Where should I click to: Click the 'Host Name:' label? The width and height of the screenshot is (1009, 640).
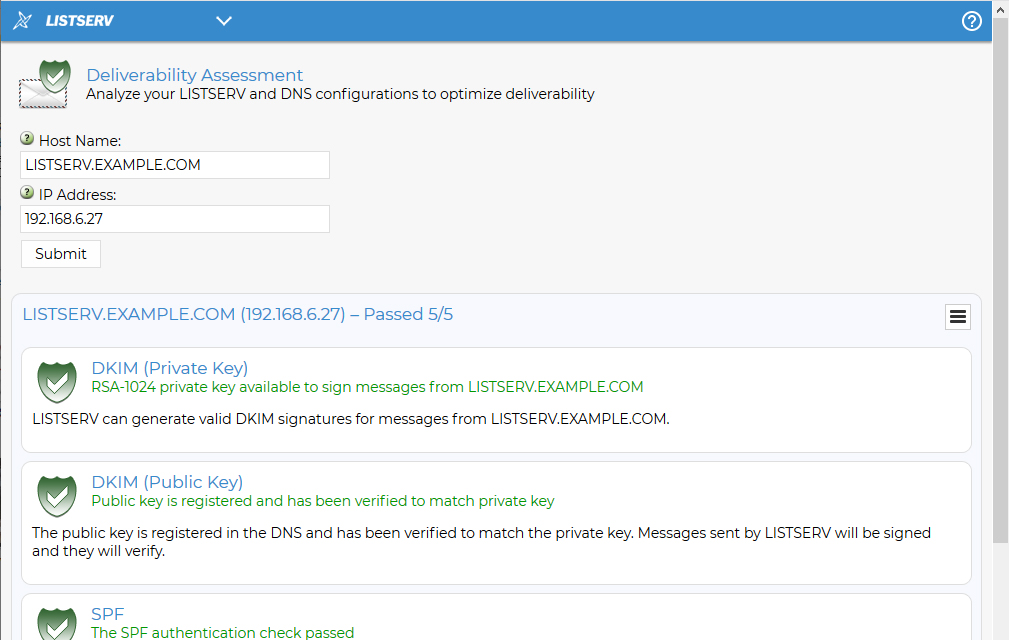click(80, 141)
